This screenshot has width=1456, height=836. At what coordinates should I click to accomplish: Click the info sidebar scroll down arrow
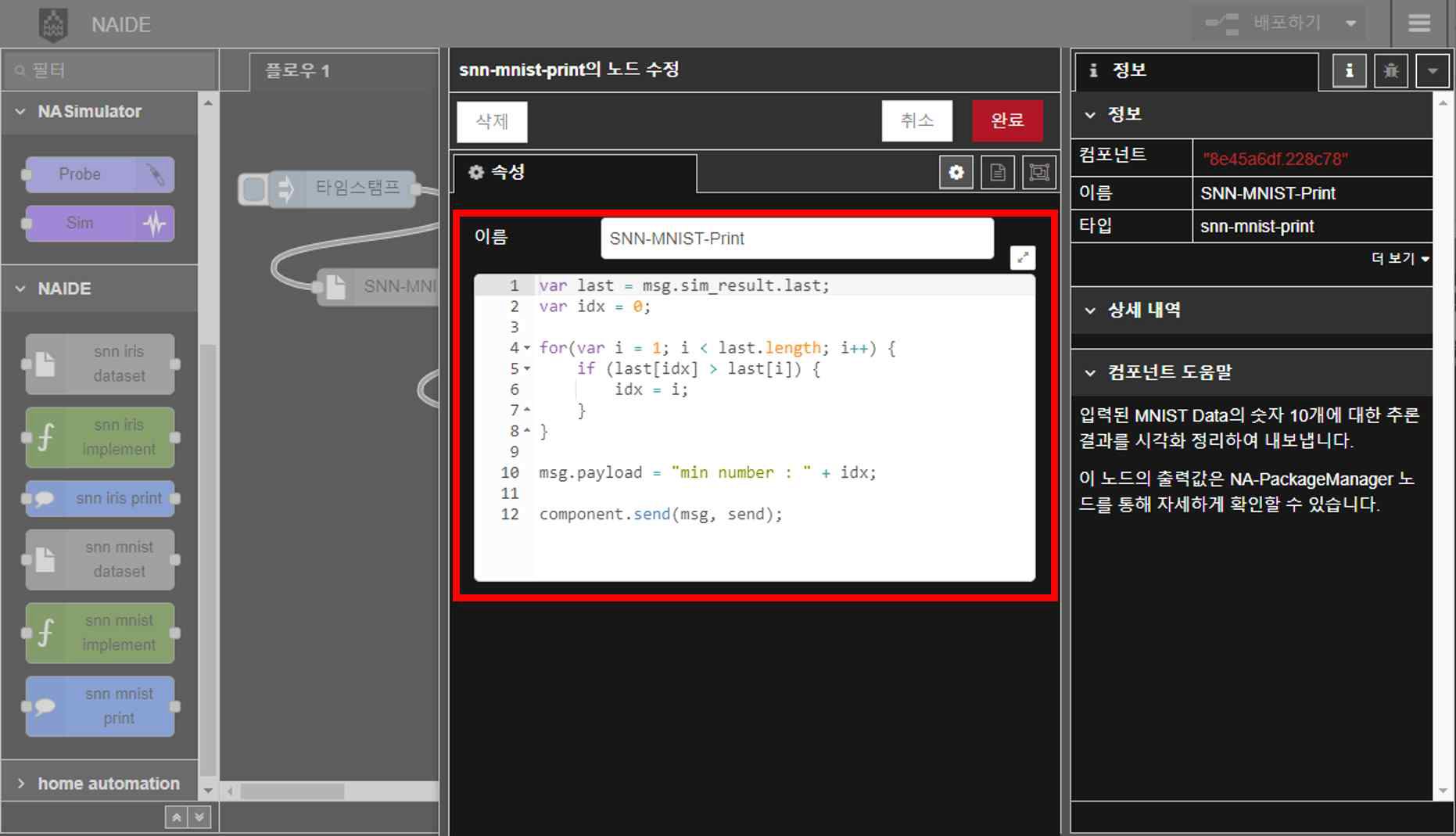tap(1443, 791)
